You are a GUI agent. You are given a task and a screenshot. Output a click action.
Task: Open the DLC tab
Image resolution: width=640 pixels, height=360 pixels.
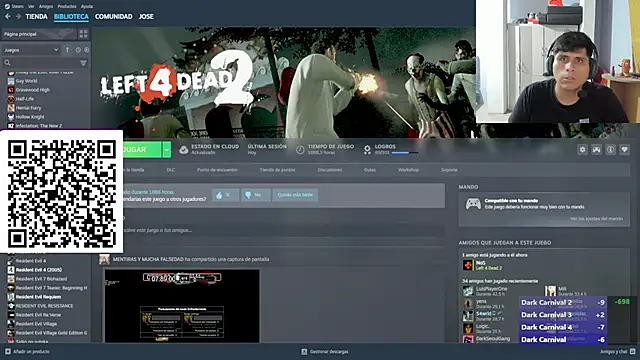171,170
